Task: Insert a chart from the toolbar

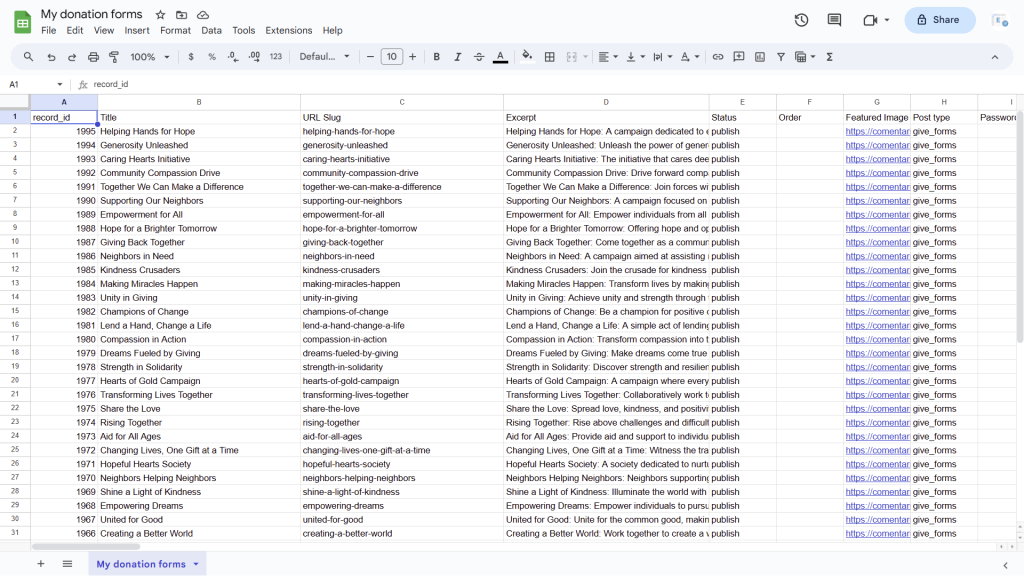Action: [759, 57]
